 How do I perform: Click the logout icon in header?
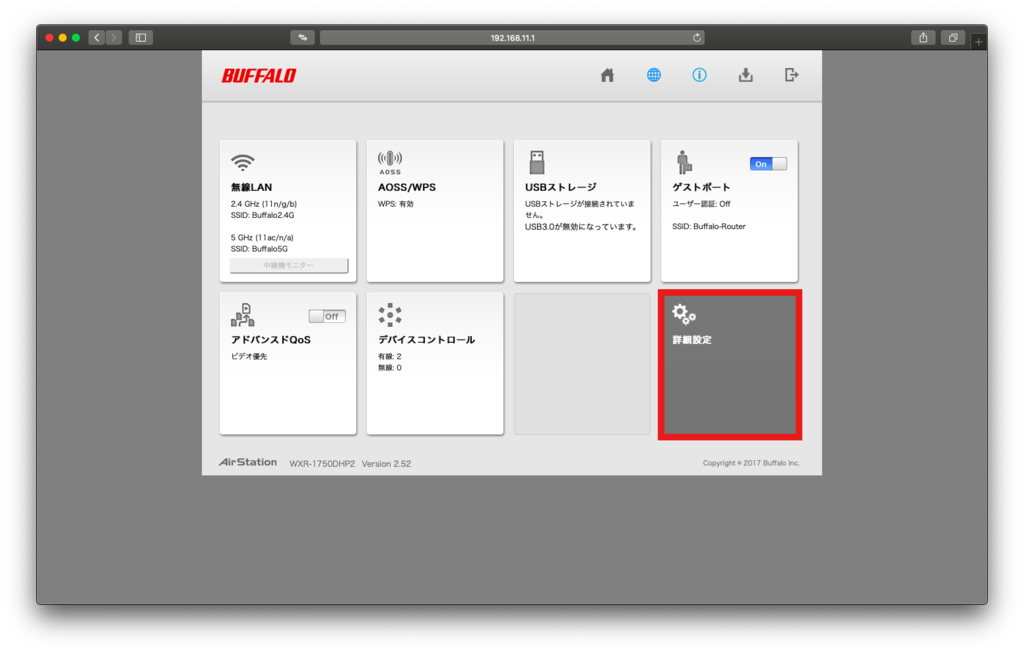[792, 75]
